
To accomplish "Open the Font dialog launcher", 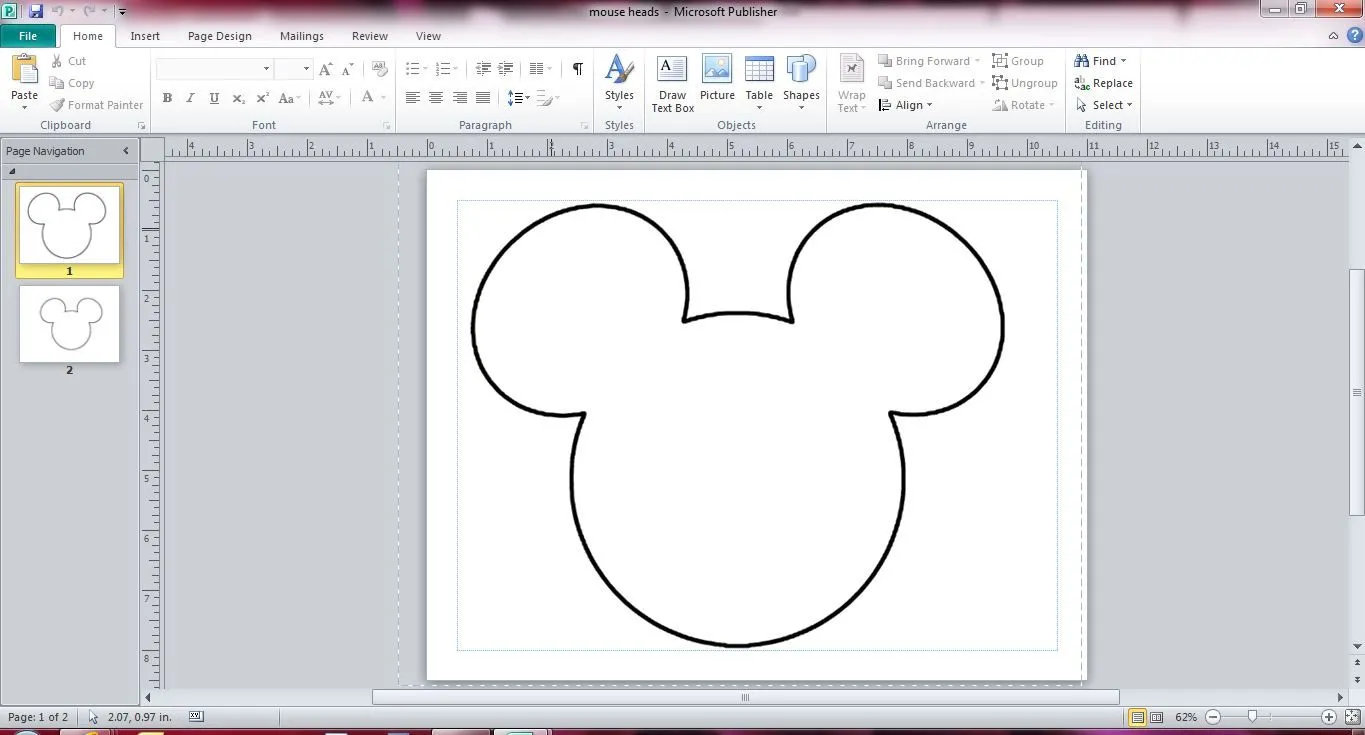I will [387, 126].
